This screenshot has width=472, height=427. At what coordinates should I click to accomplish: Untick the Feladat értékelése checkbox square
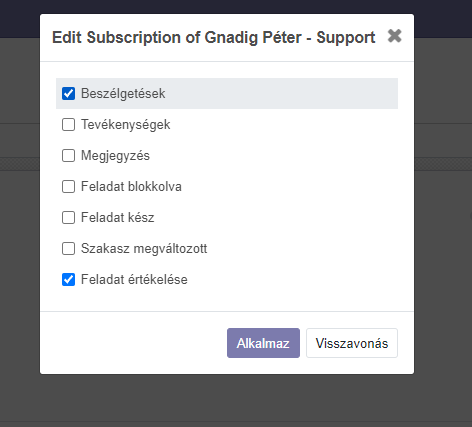(68, 280)
